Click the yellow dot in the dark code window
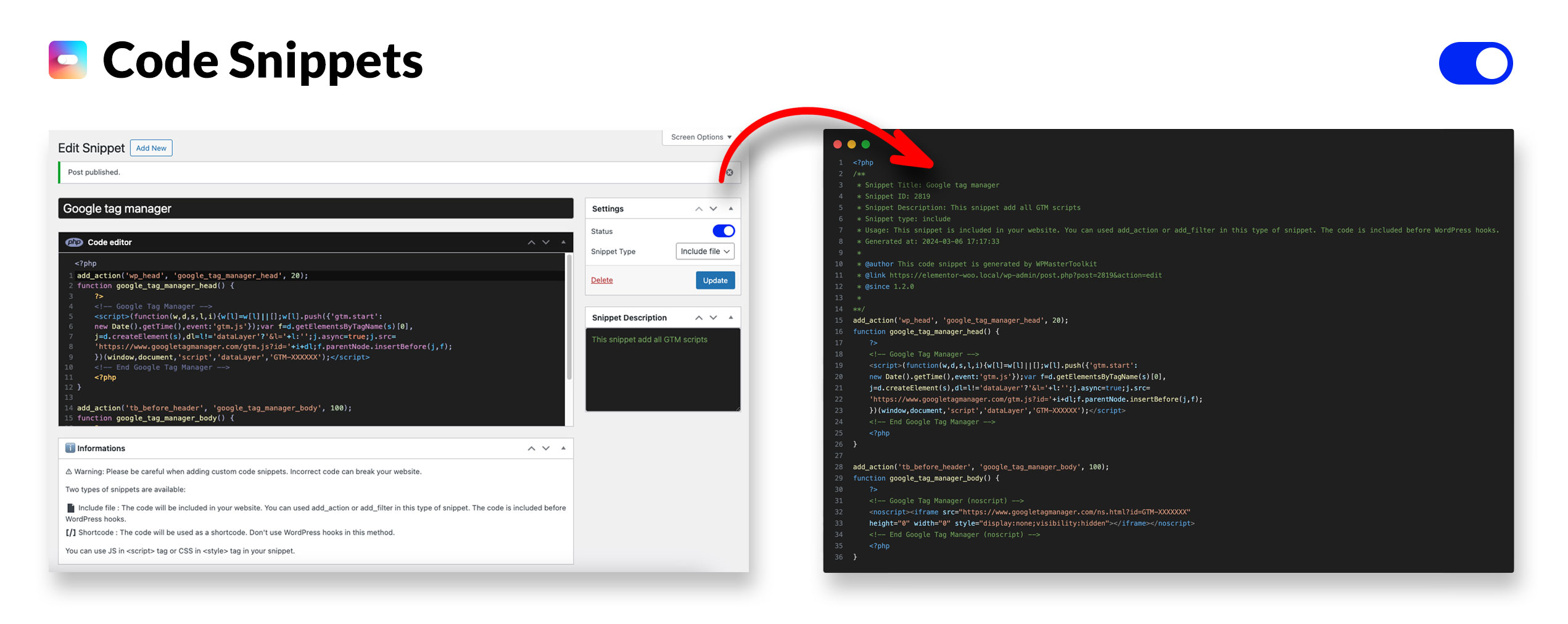Image resolution: width=1568 pixels, height=624 pixels. (851, 144)
